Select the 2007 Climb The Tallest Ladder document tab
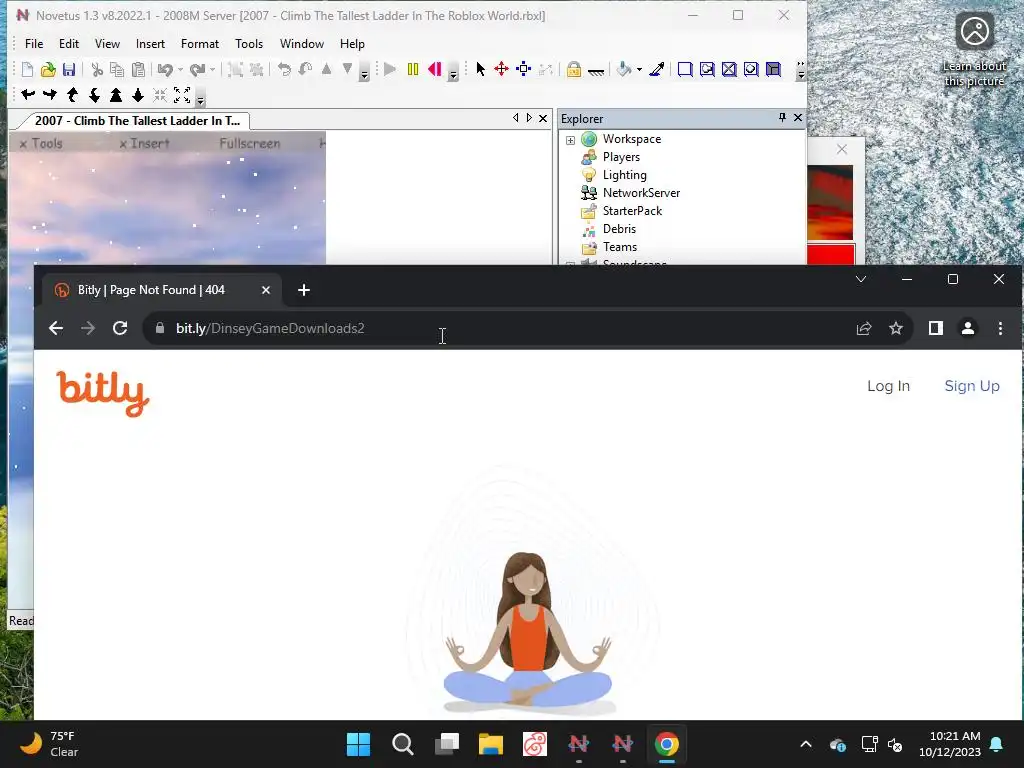The height and width of the screenshot is (768, 1024). tap(137, 121)
